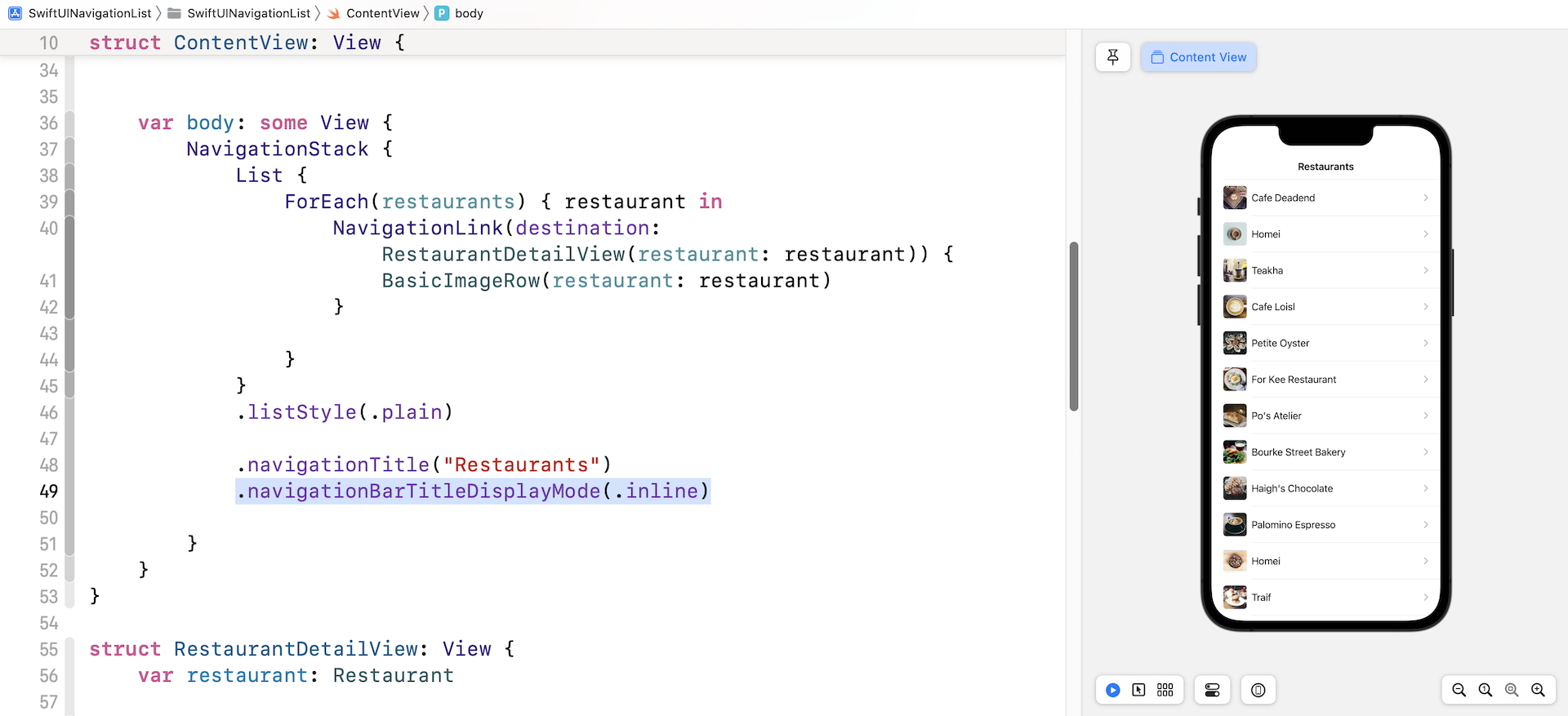The image size is (1568, 716).
Task: Open the ContentView file breadcrumb
Action: click(381, 13)
